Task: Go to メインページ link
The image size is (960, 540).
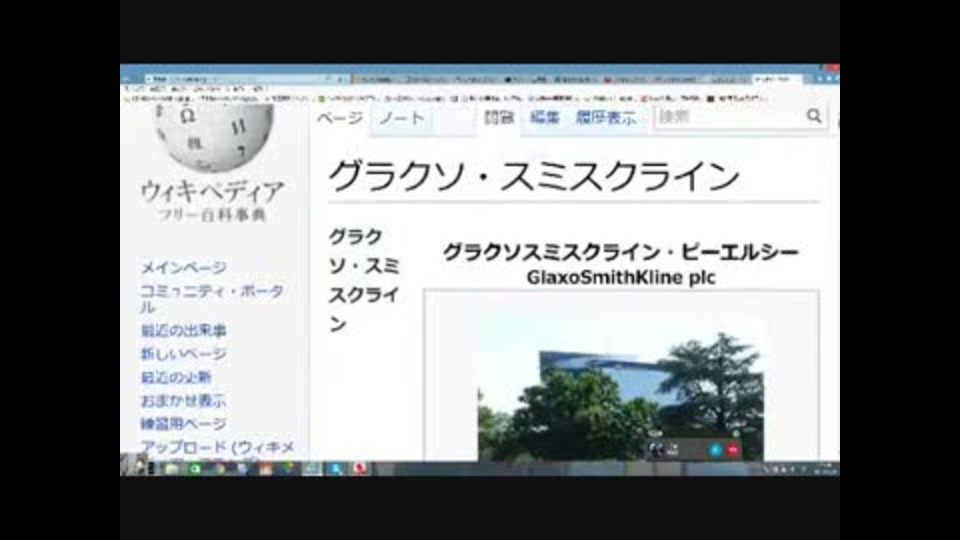Action: (x=184, y=268)
